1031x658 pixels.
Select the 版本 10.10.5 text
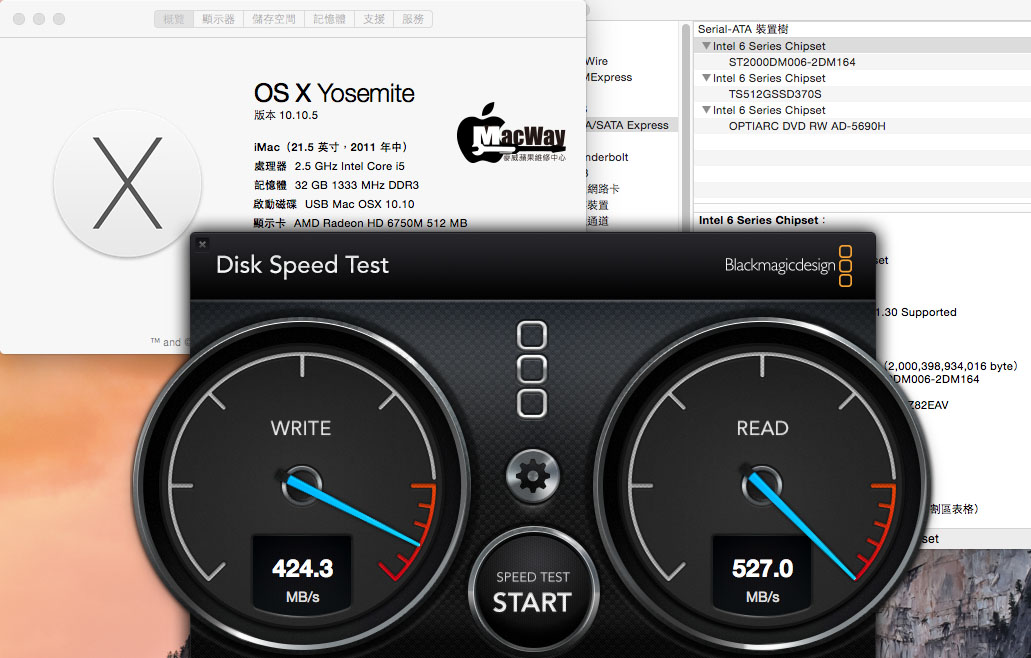click(286, 115)
